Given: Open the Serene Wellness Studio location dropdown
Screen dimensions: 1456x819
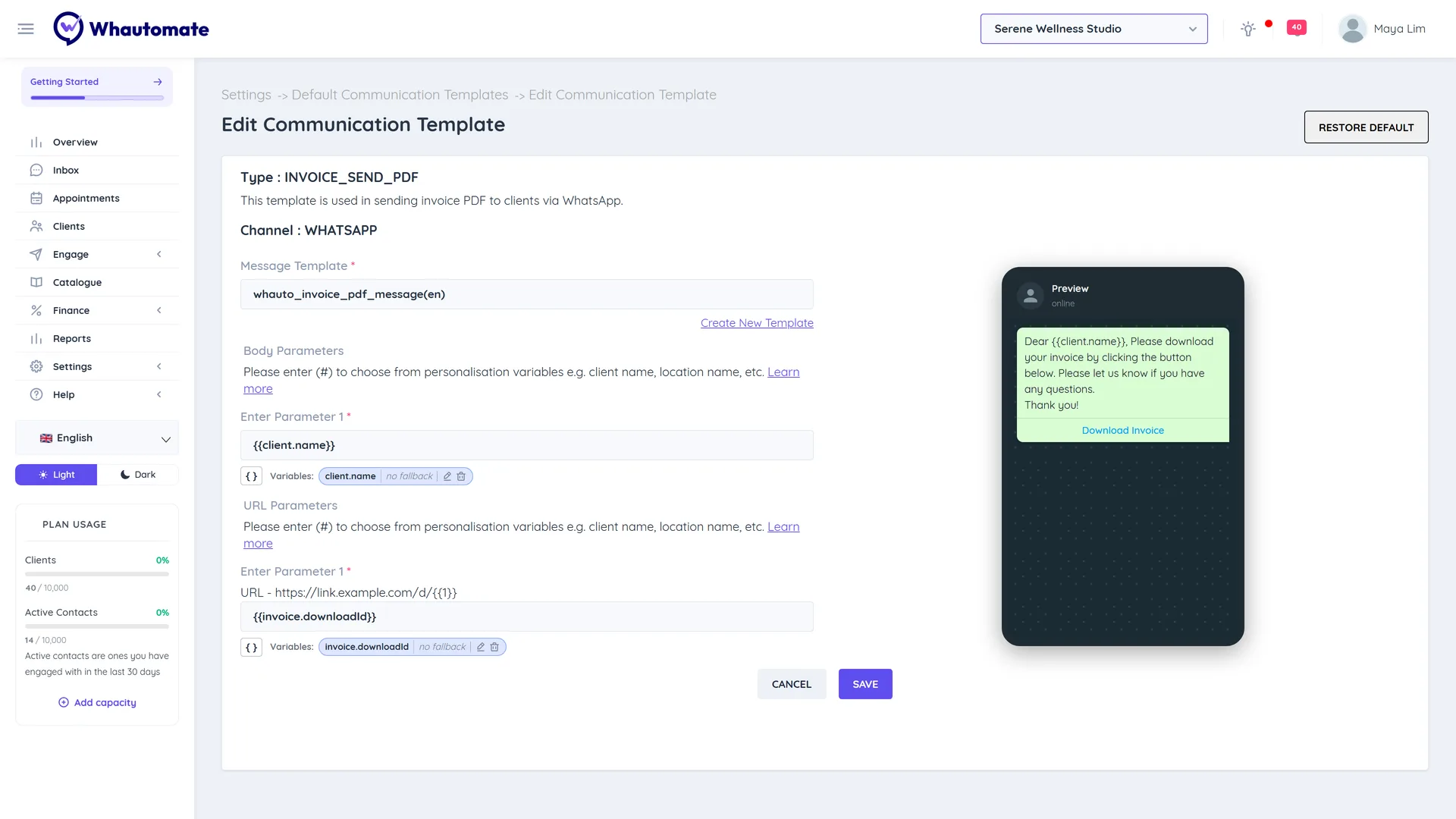Looking at the screenshot, I should point(1094,29).
